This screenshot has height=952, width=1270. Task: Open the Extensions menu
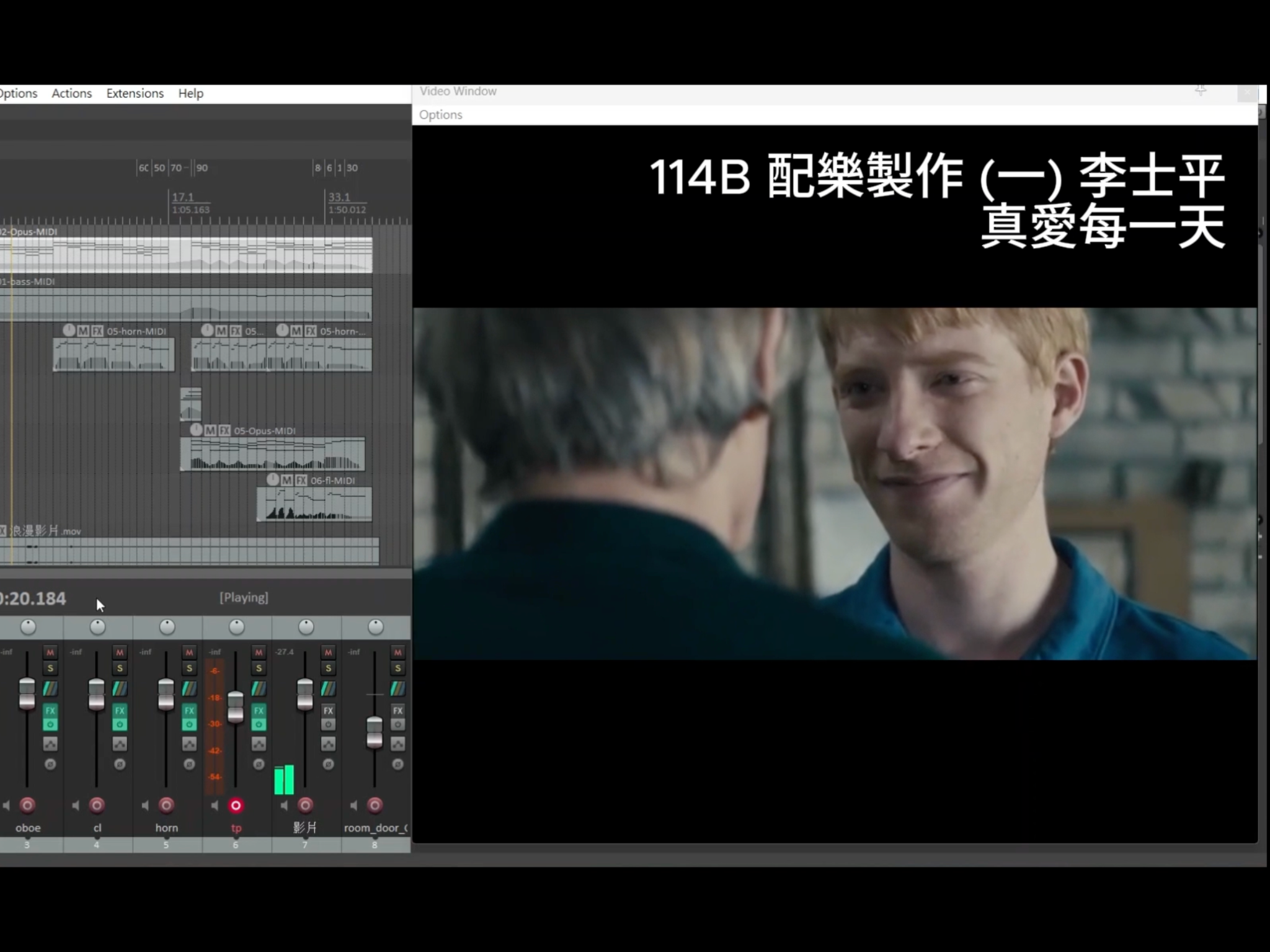(x=135, y=93)
